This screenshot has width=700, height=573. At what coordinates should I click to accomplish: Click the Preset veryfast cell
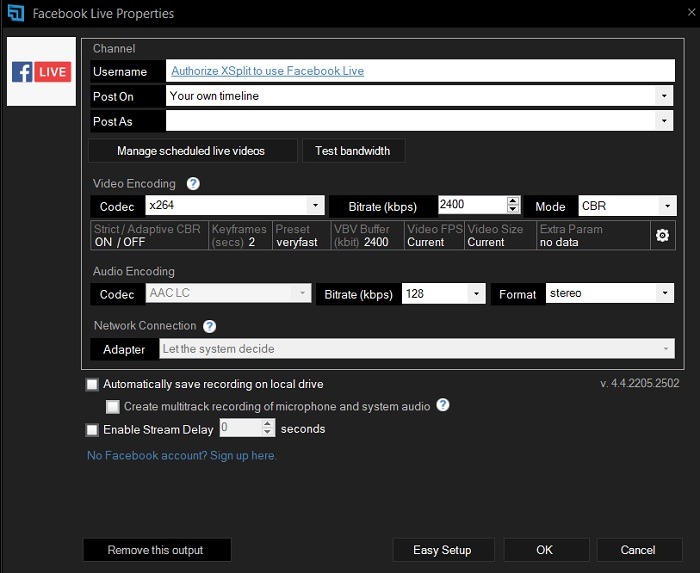click(x=301, y=235)
